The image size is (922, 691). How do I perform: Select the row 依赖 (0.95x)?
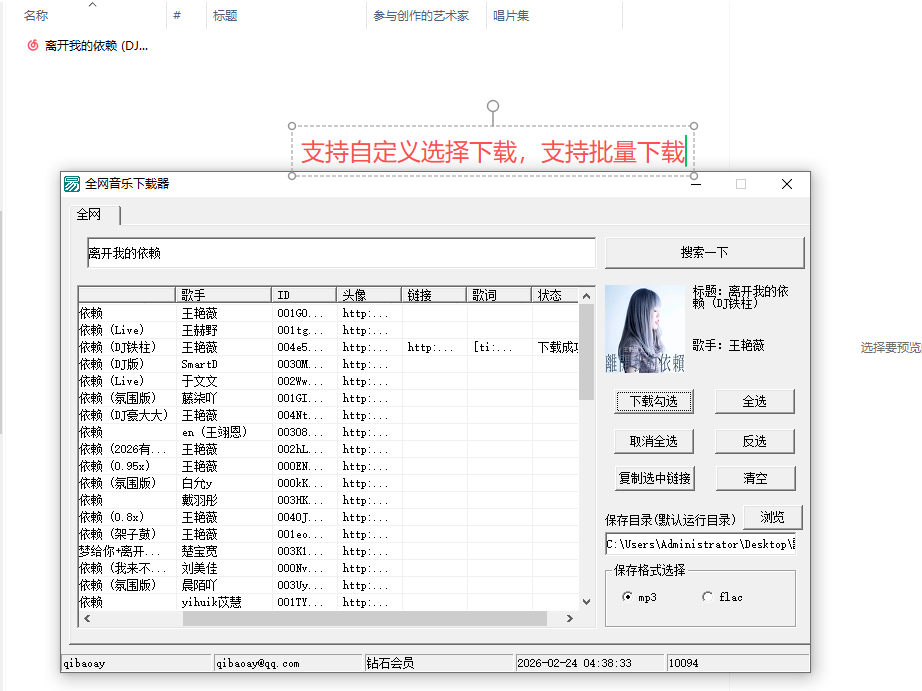coord(329,467)
